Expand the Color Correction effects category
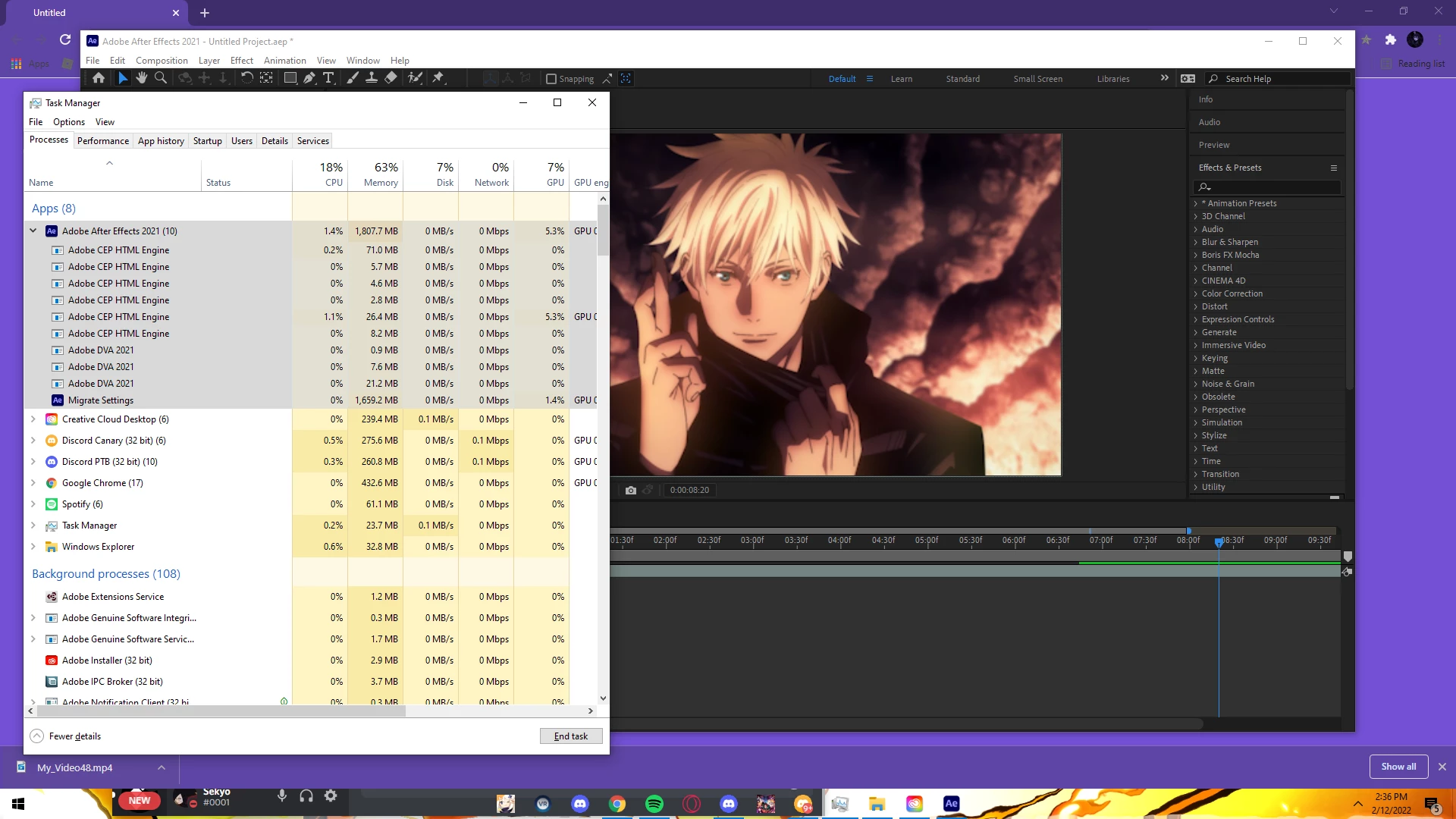1456x819 pixels. 1196,293
